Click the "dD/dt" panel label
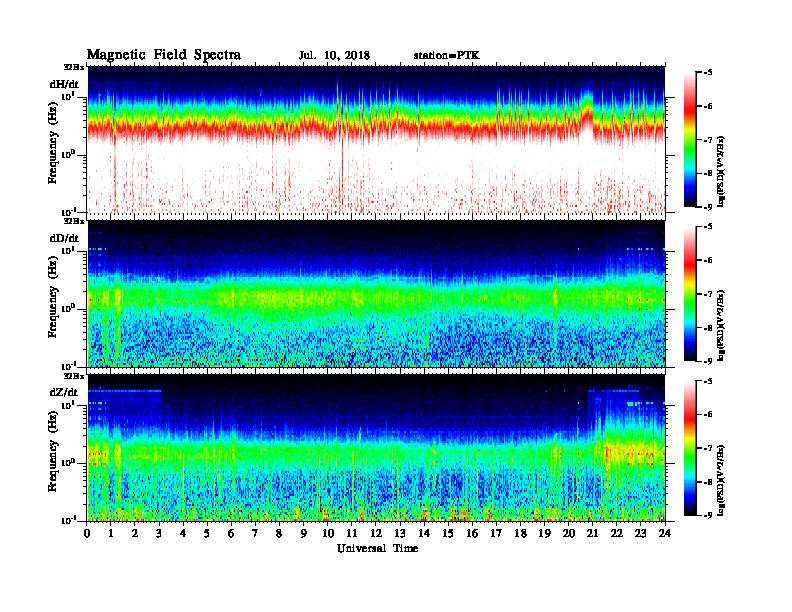The image size is (792, 612). click(x=64, y=238)
